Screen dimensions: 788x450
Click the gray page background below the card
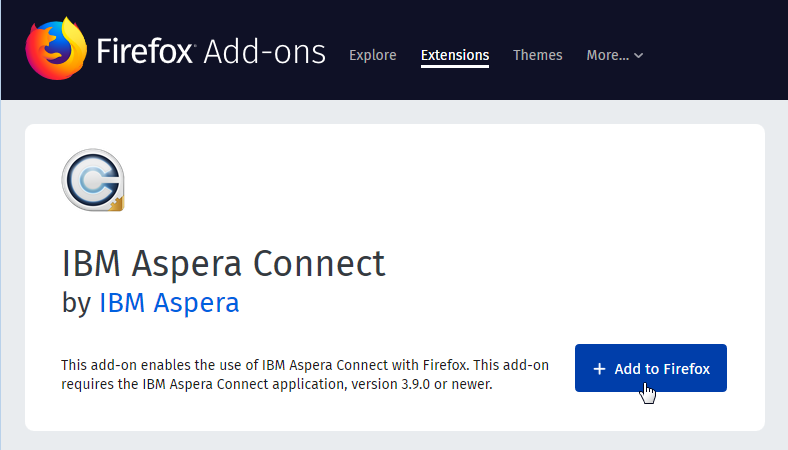click(x=400, y=441)
